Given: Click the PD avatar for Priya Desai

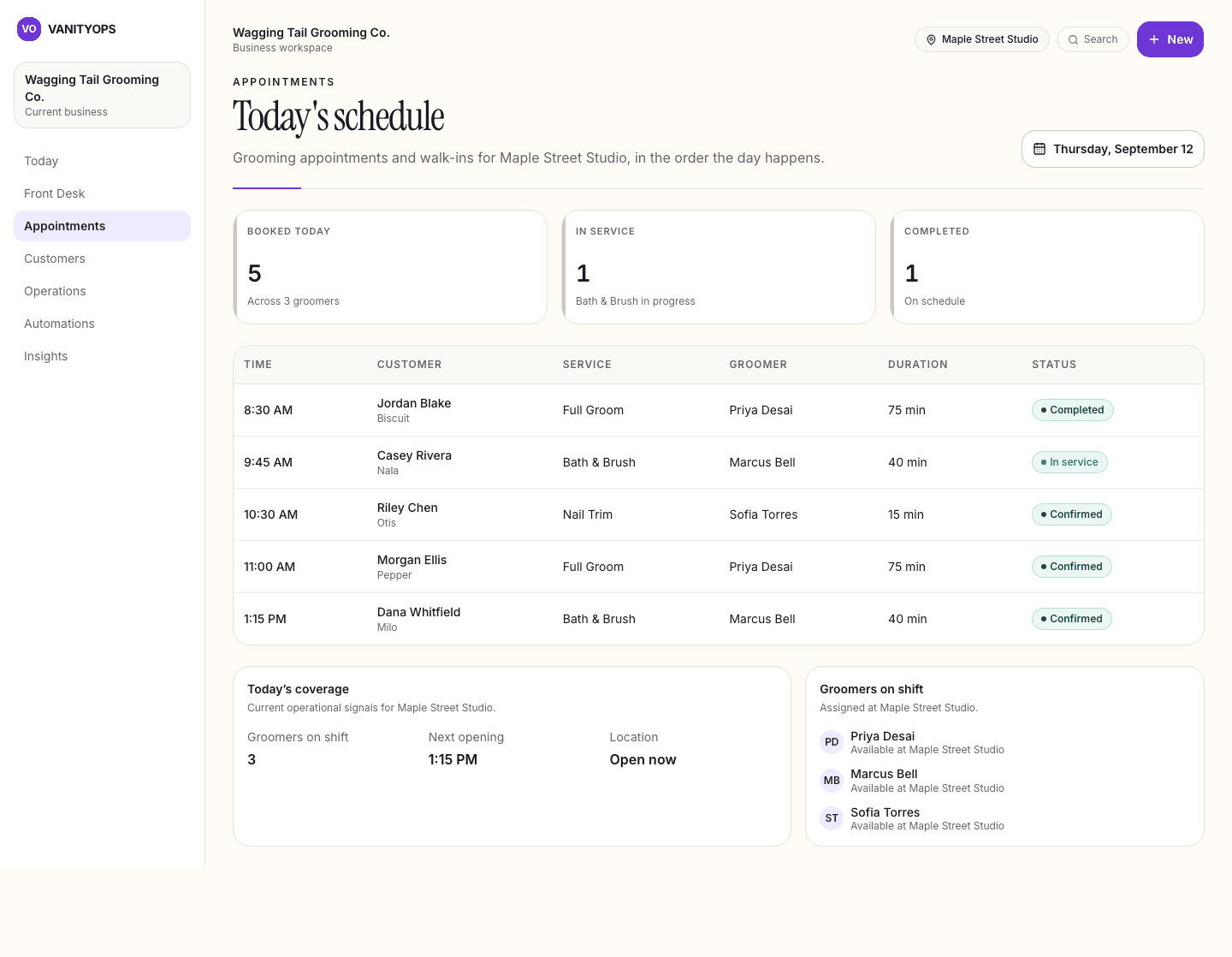Looking at the screenshot, I should (x=832, y=742).
